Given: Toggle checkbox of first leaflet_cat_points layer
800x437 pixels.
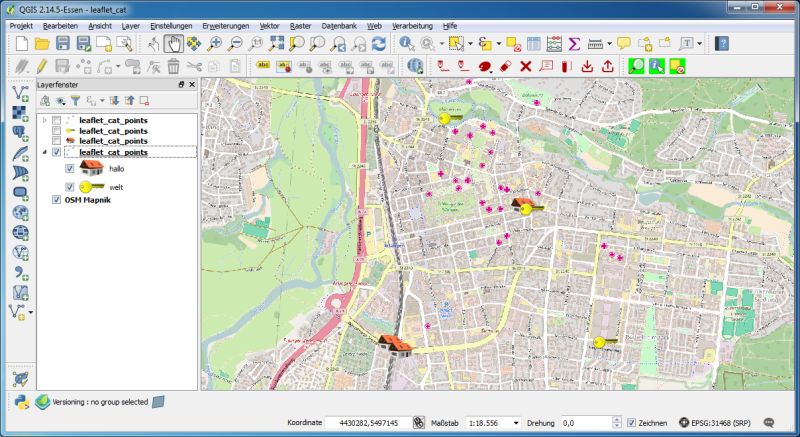Looking at the screenshot, I should click(x=57, y=120).
